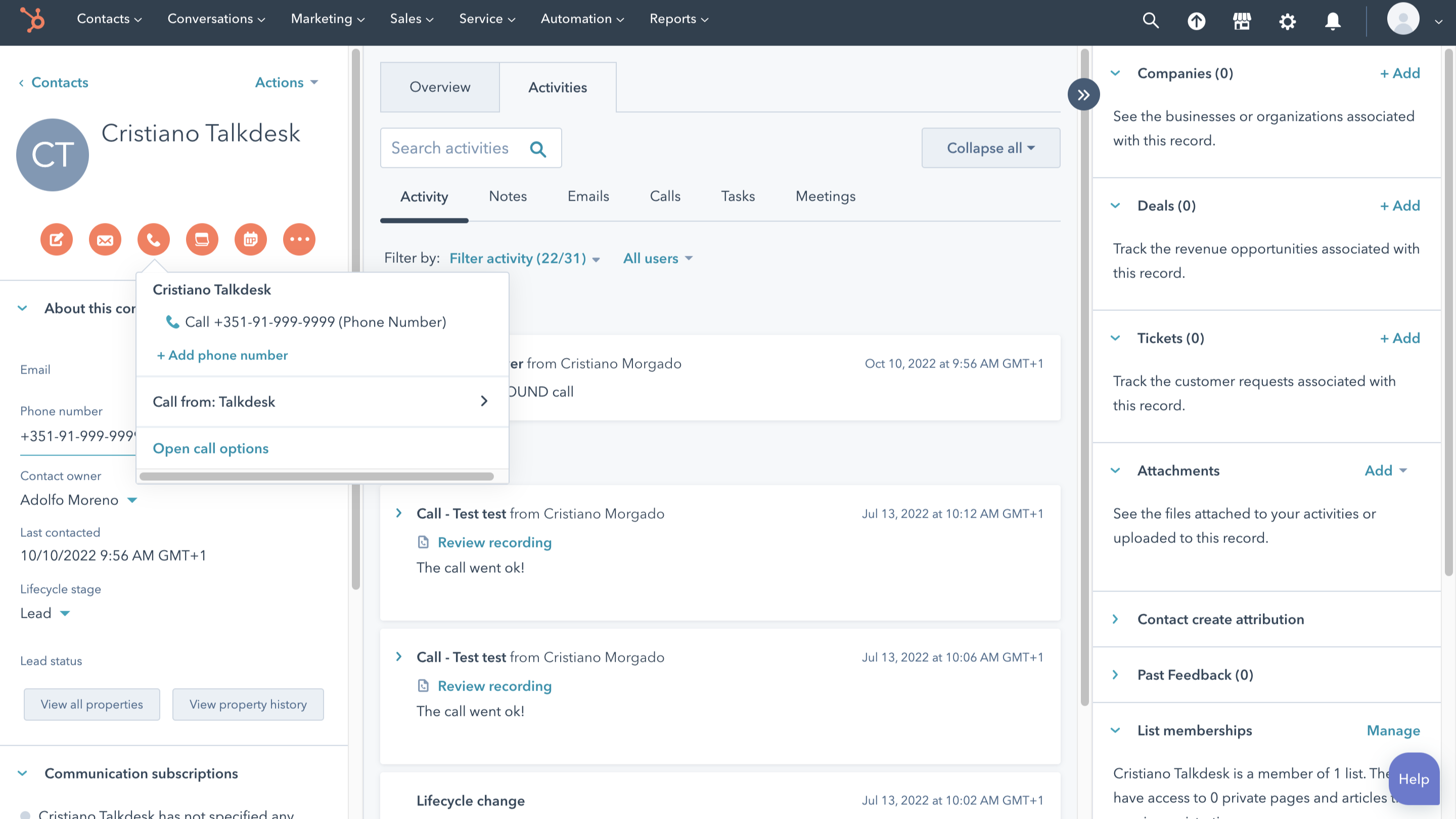The height and width of the screenshot is (819, 1456).
Task: Switch to the Activities tab
Action: 557,87
